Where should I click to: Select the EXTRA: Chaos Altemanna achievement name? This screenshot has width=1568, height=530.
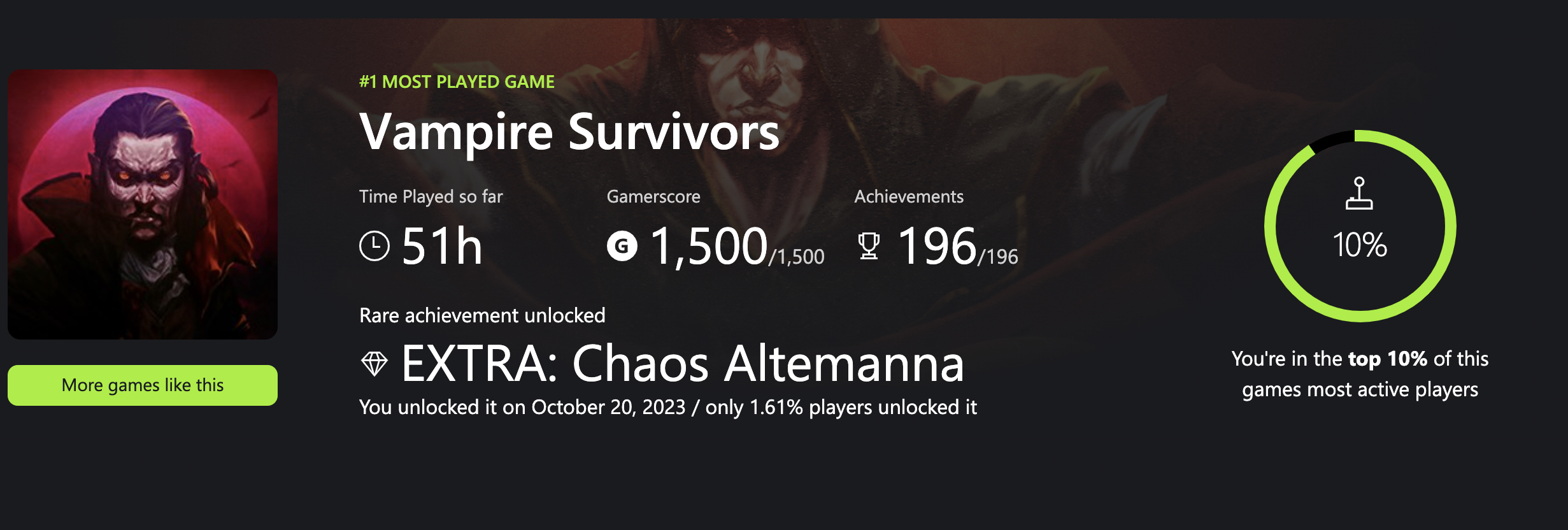click(x=682, y=364)
